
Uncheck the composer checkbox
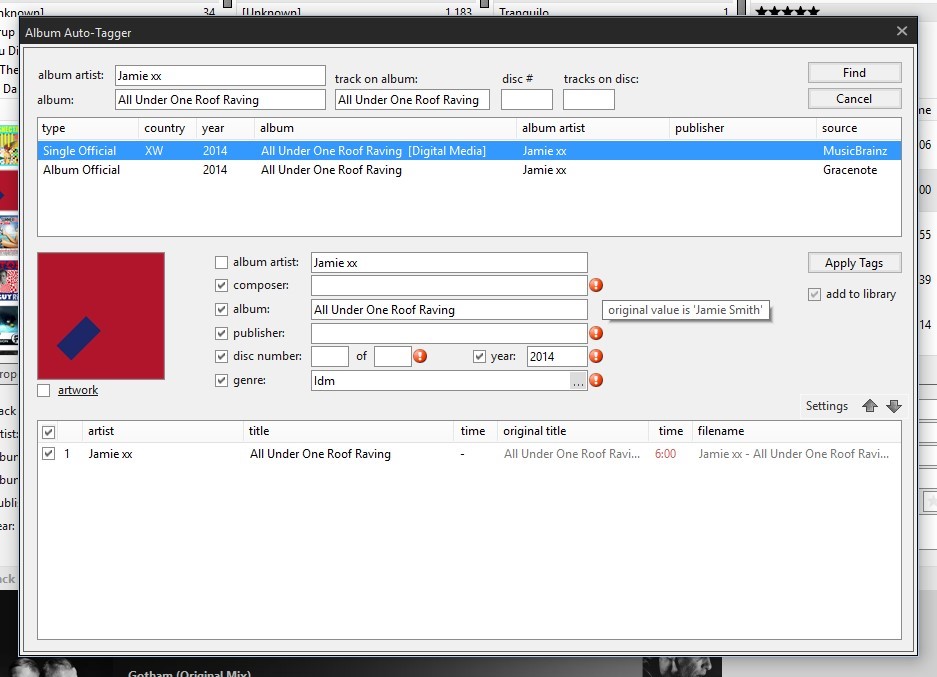coord(222,286)
